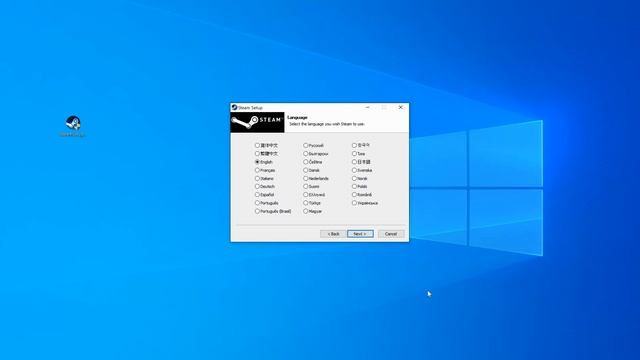Pick the Norsk language option

(354, 178)
